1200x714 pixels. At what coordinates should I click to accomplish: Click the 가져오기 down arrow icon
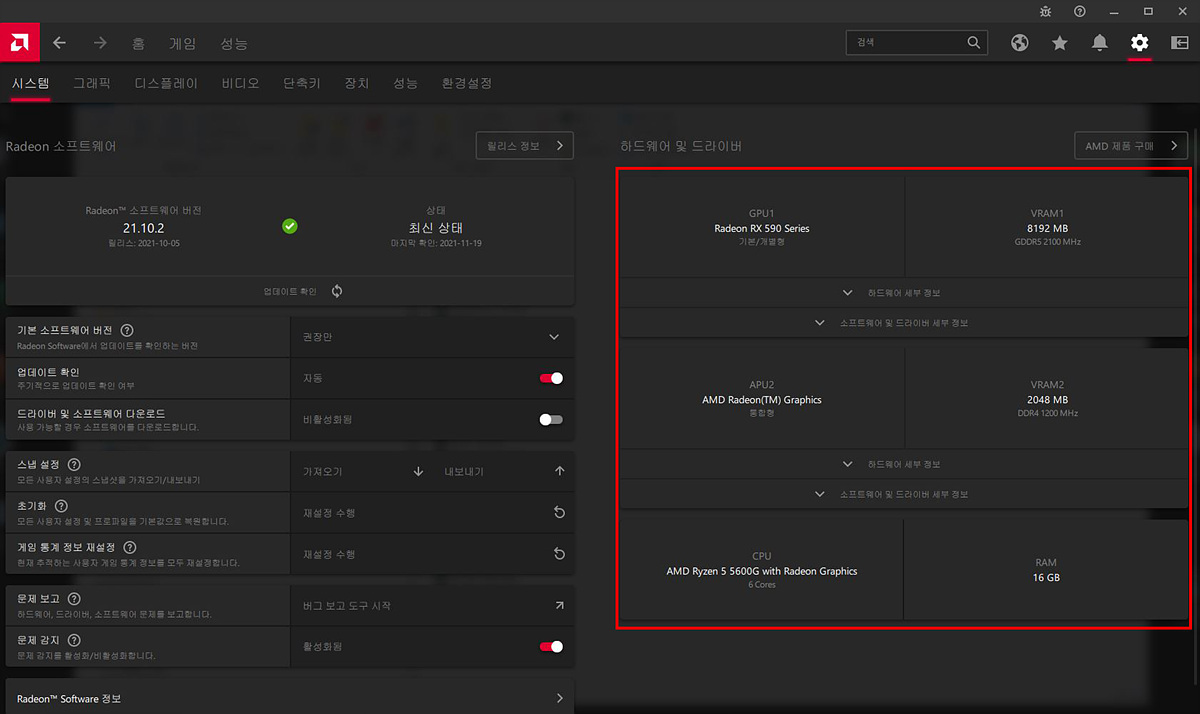click(x=418, y=471)
